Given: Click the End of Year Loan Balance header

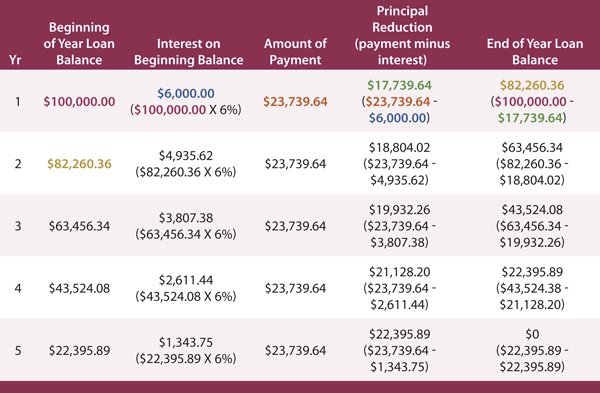Looking at the screenshot, I should (x=535, y=52).
